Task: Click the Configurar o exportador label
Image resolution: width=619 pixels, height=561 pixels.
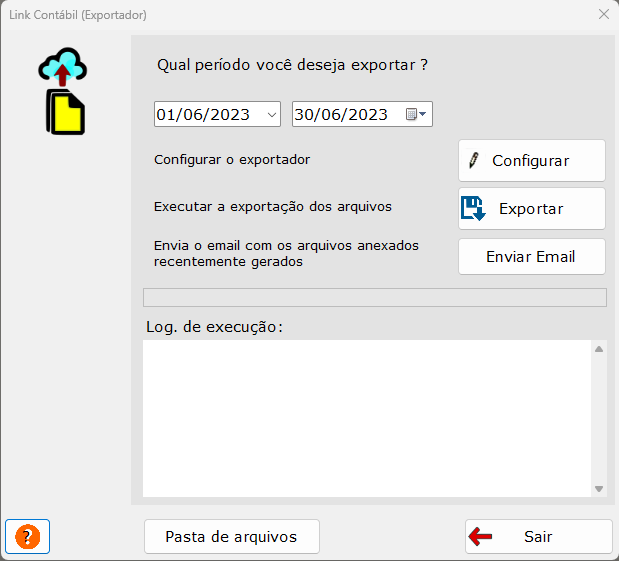Action: tap(232, 159)
